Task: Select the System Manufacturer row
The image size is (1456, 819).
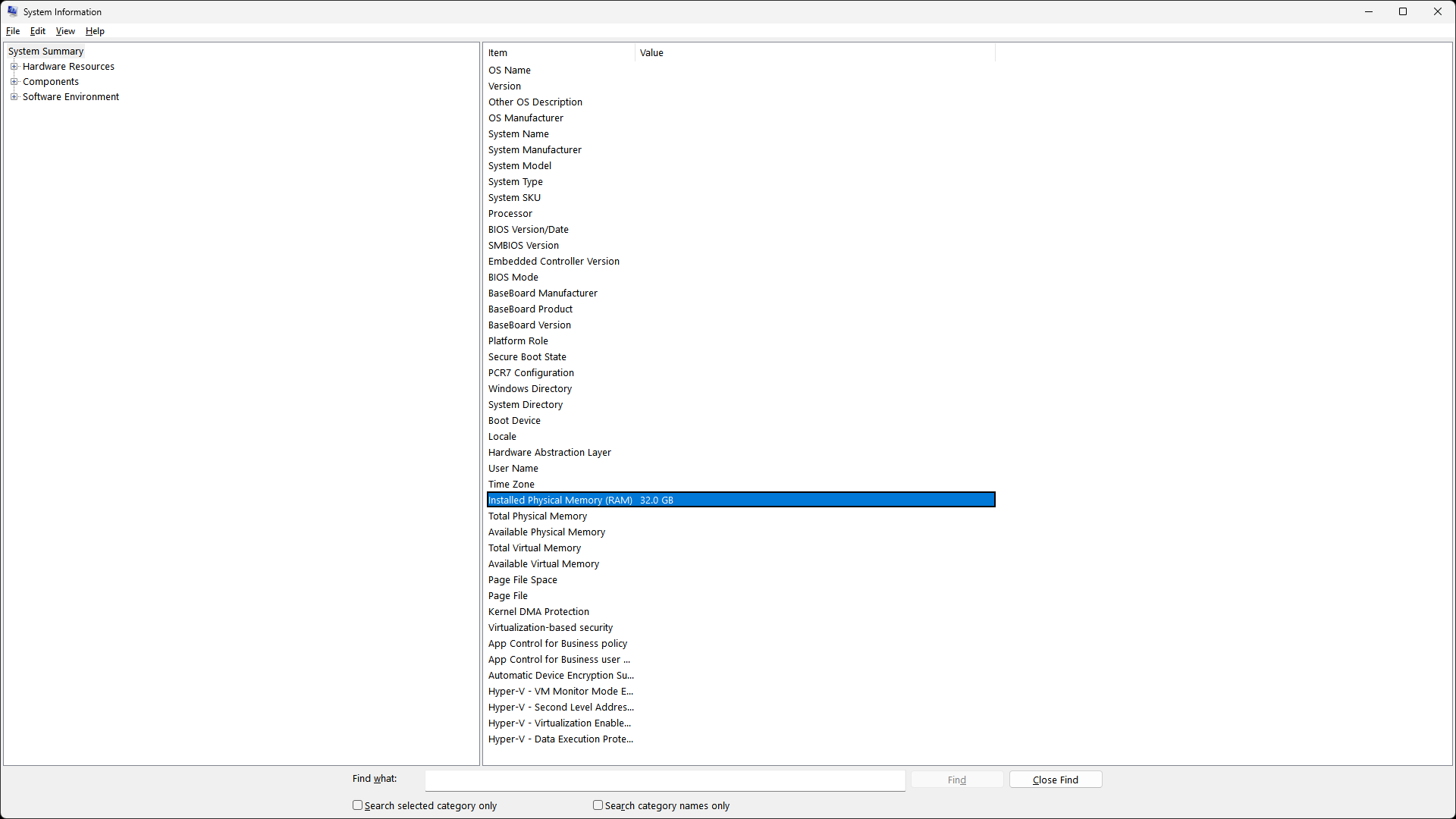Action: 741,150
